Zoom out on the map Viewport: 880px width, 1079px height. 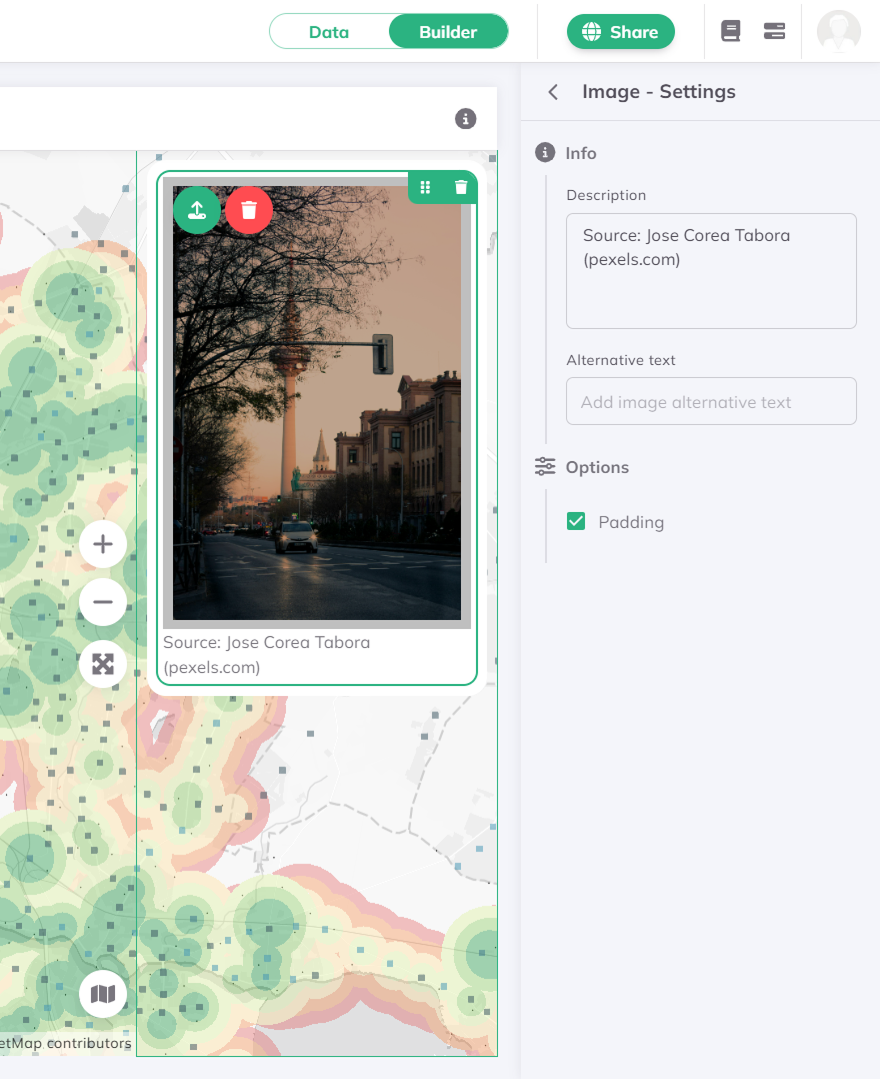click(x=103, y=603)
